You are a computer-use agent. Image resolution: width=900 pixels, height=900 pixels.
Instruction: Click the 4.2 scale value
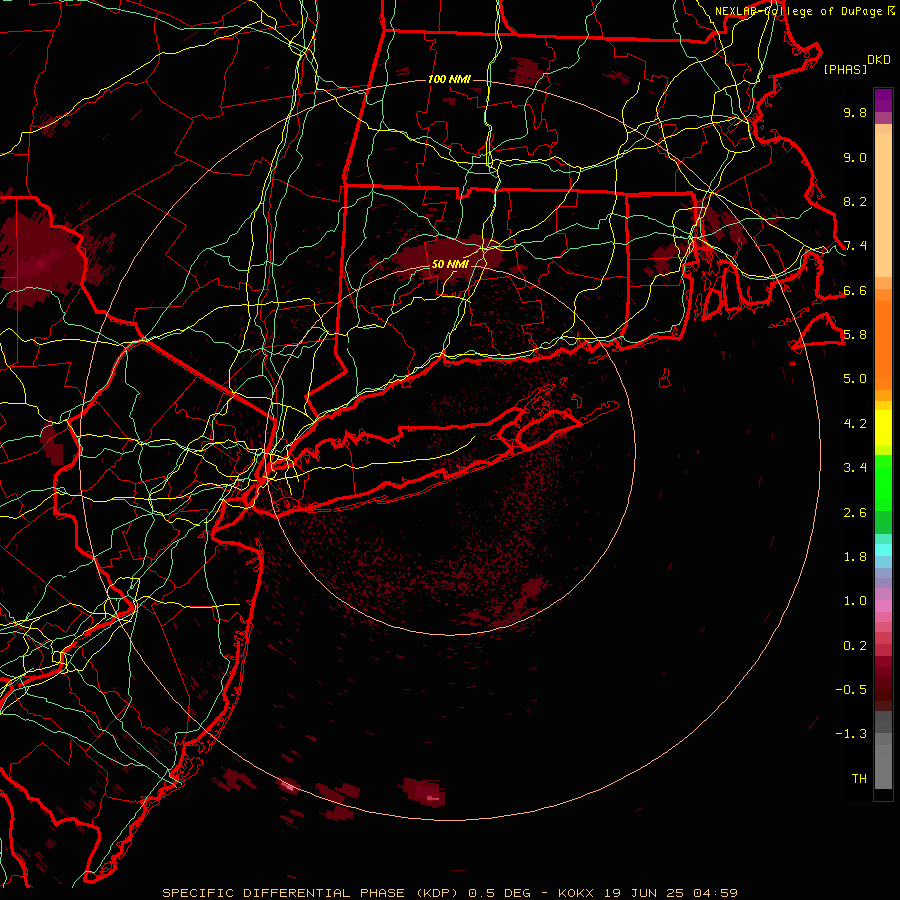click(x=855, y=424)
